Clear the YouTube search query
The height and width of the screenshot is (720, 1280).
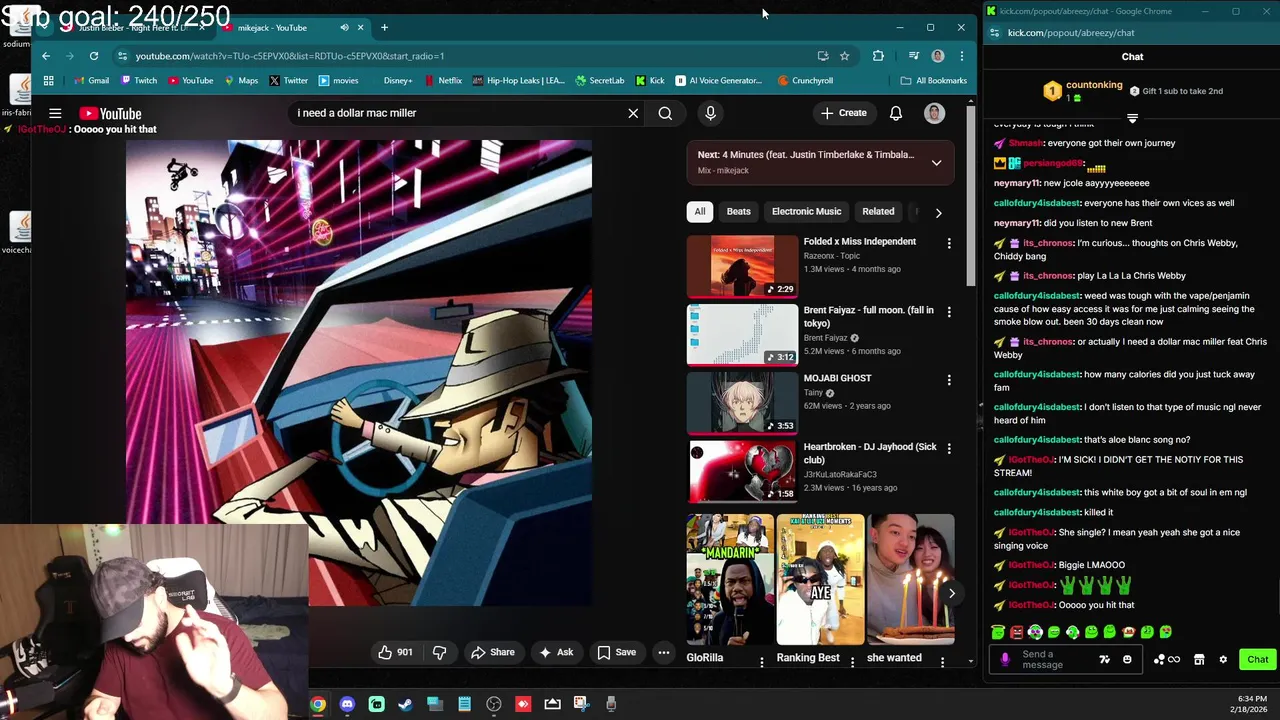click(x=633, y=113)
